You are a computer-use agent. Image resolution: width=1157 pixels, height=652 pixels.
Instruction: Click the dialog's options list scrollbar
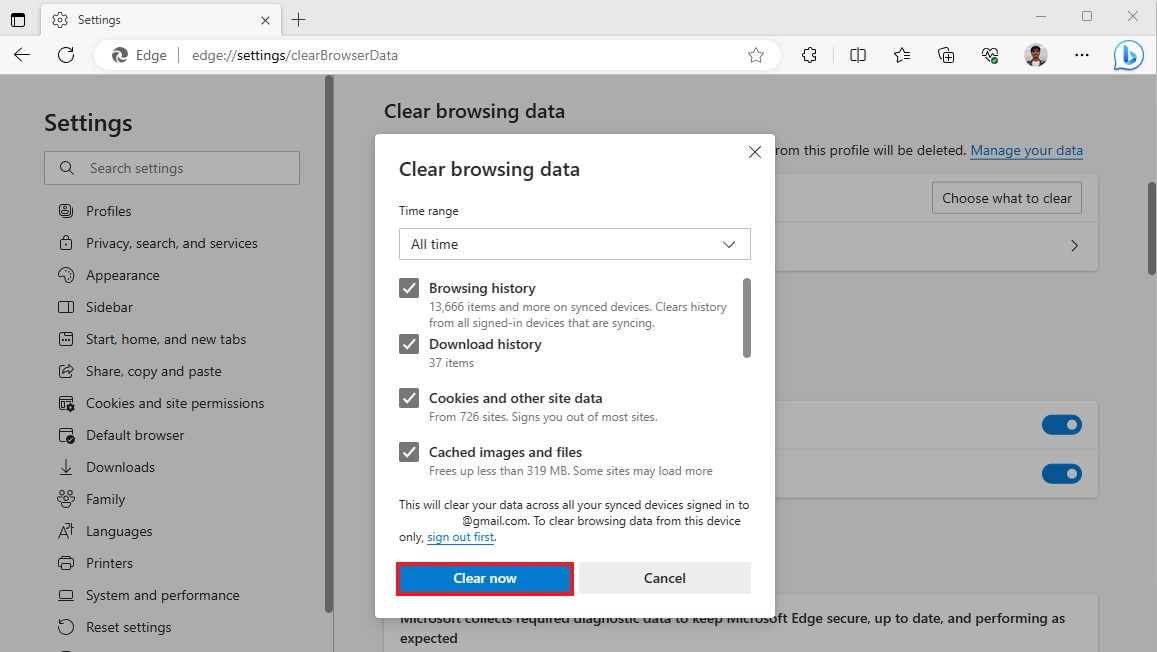pyautogui.click(x=747, y=318)
